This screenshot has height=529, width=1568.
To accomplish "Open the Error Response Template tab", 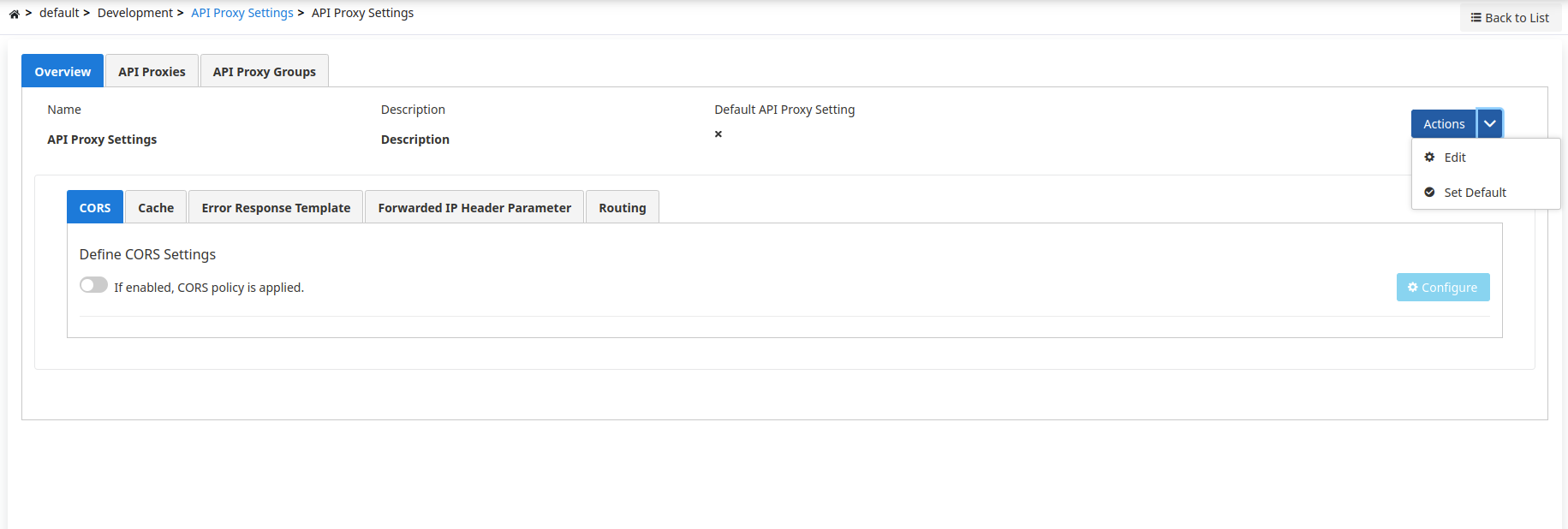I will click(x=276, y=208).
